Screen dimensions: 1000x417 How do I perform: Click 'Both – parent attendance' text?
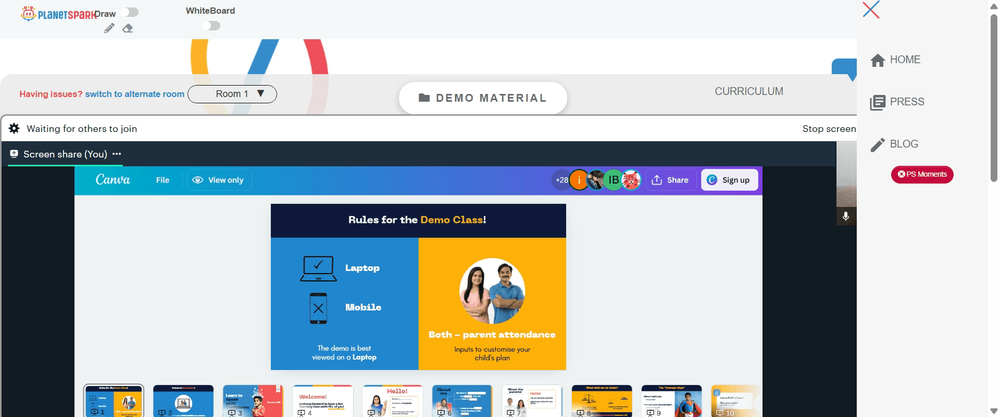[x=492, y=334]
